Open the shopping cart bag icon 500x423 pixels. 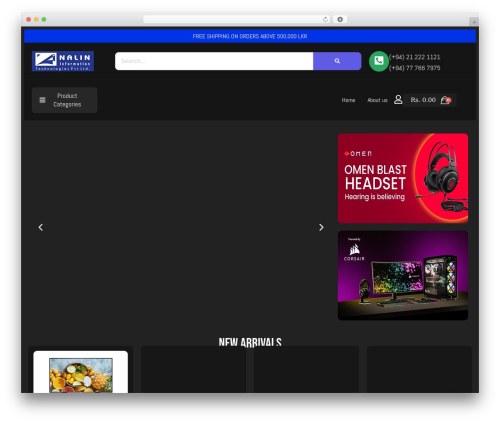pos(445,100)
